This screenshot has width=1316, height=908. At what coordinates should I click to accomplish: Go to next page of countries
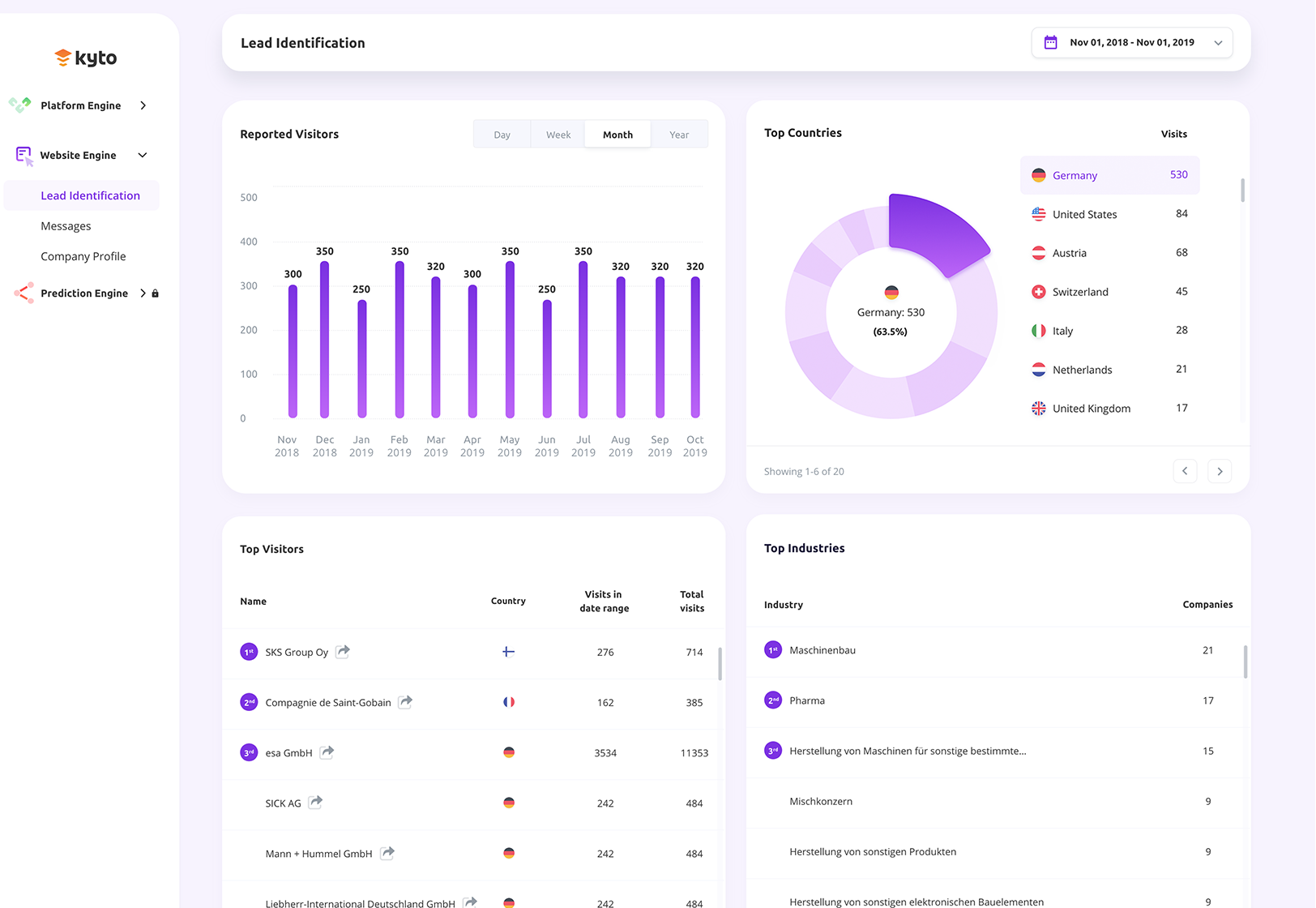pos(1220,471)
